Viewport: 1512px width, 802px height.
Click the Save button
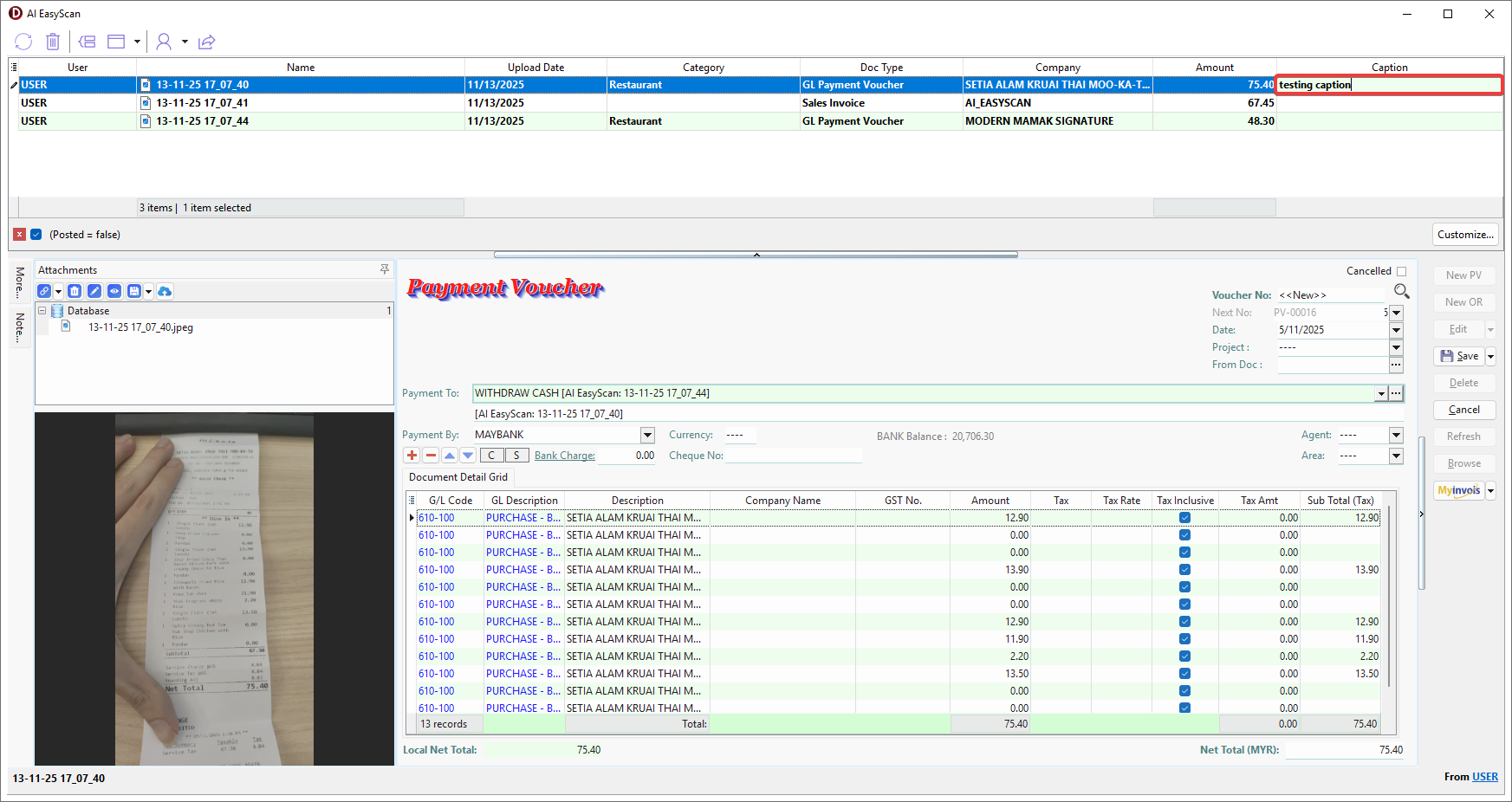[1459, 356]
